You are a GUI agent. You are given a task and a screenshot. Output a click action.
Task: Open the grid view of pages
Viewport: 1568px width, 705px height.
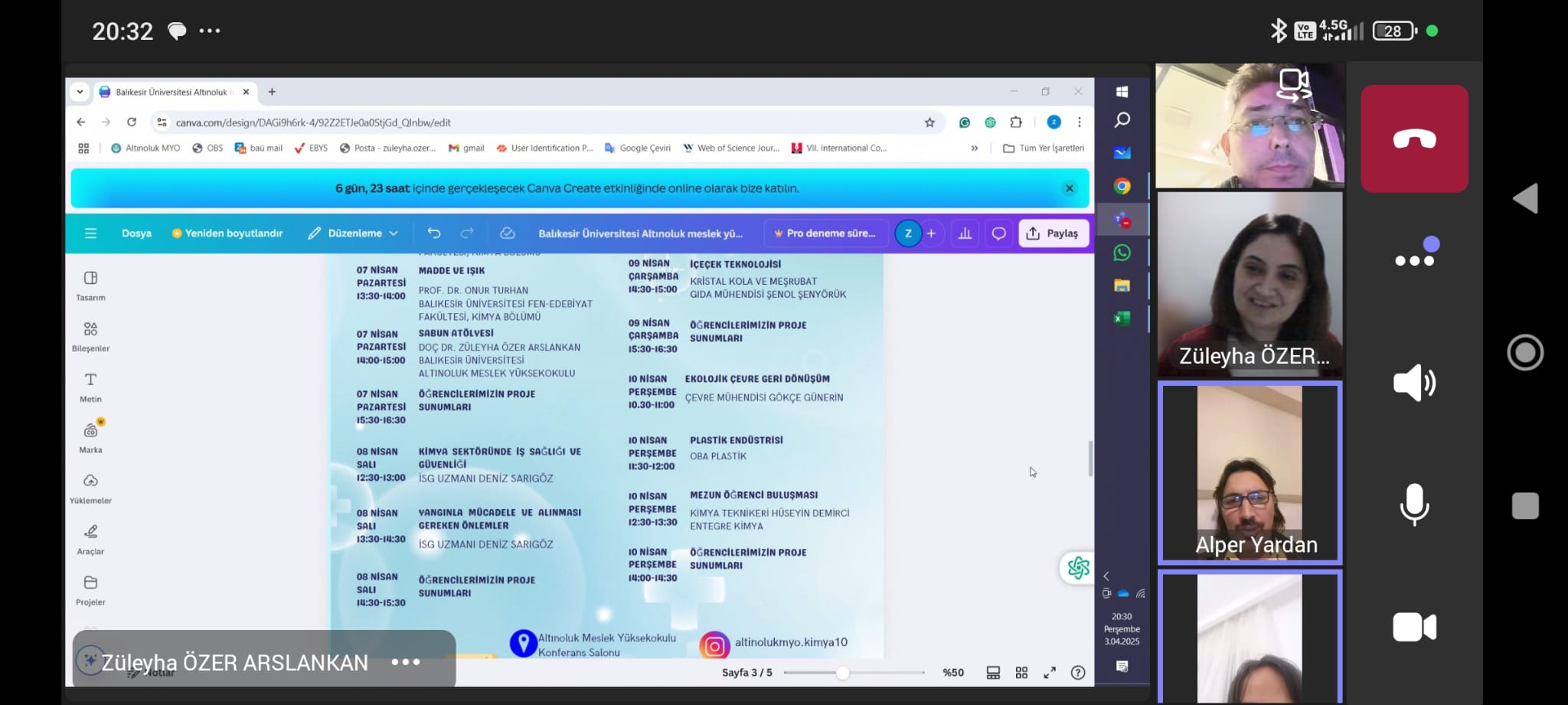[1021, 673]
